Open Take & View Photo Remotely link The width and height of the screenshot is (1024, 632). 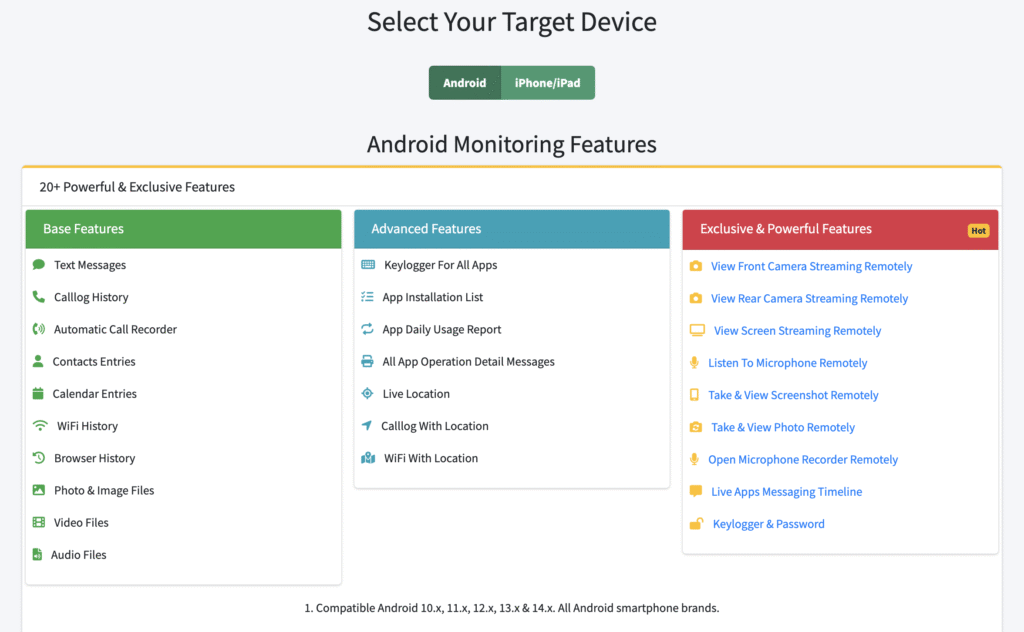pyautogui.click(x=782, y=427)
